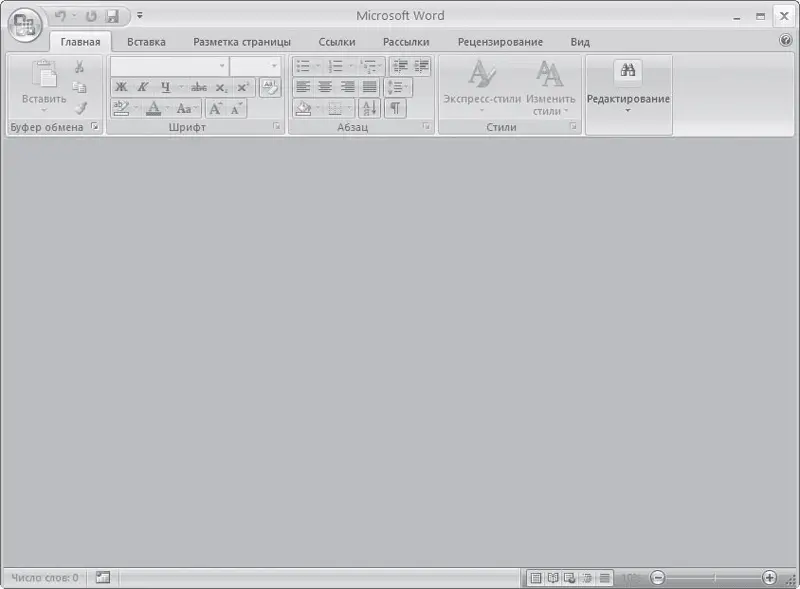
Task: Select the Format Painter brush icon
Action: [80, 107]
